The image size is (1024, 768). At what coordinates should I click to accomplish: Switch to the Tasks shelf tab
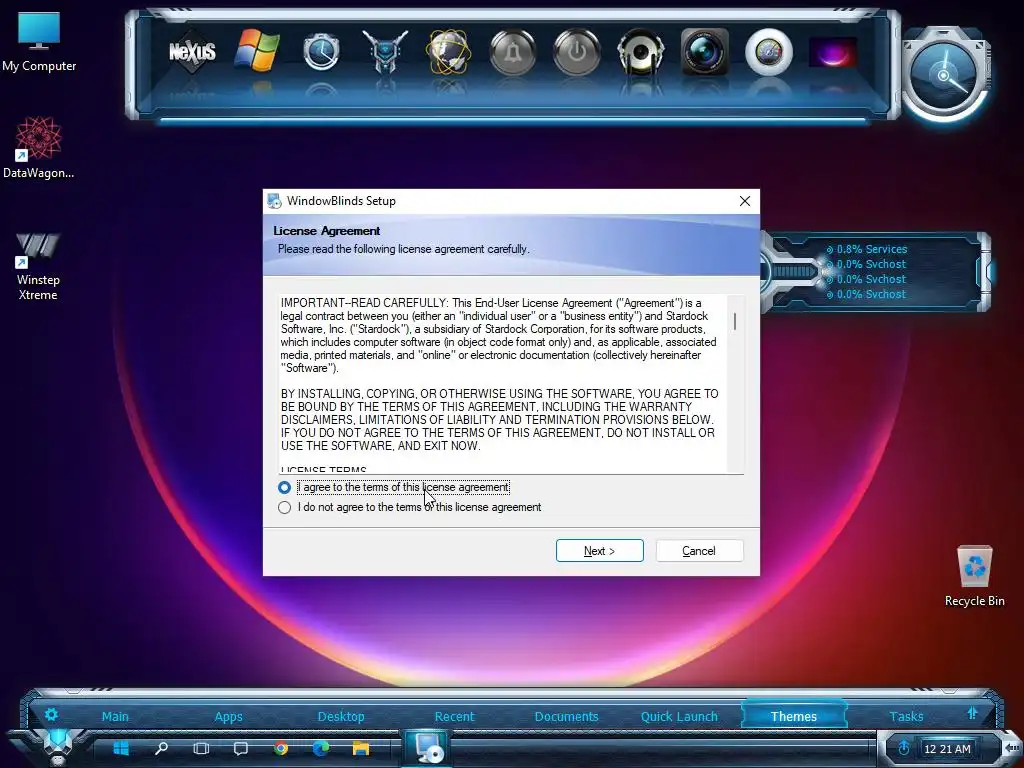(x=906, y=716)
